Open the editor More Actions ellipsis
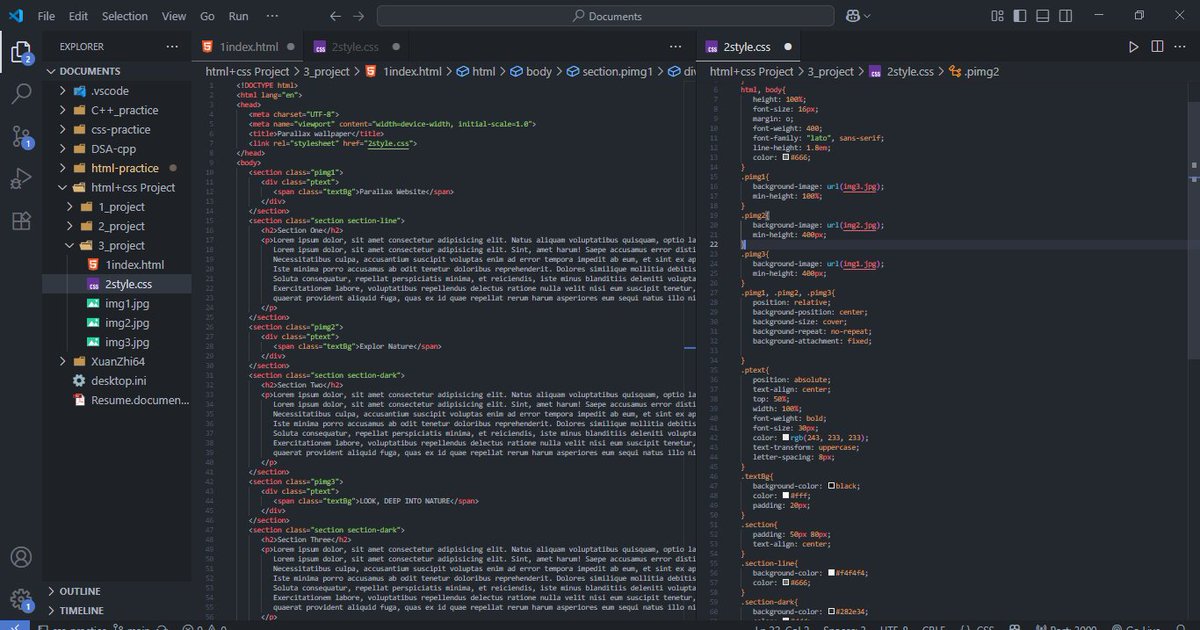Image resolution: width=1200 pixels, height=630 pixels. [x=1181, y=47]
